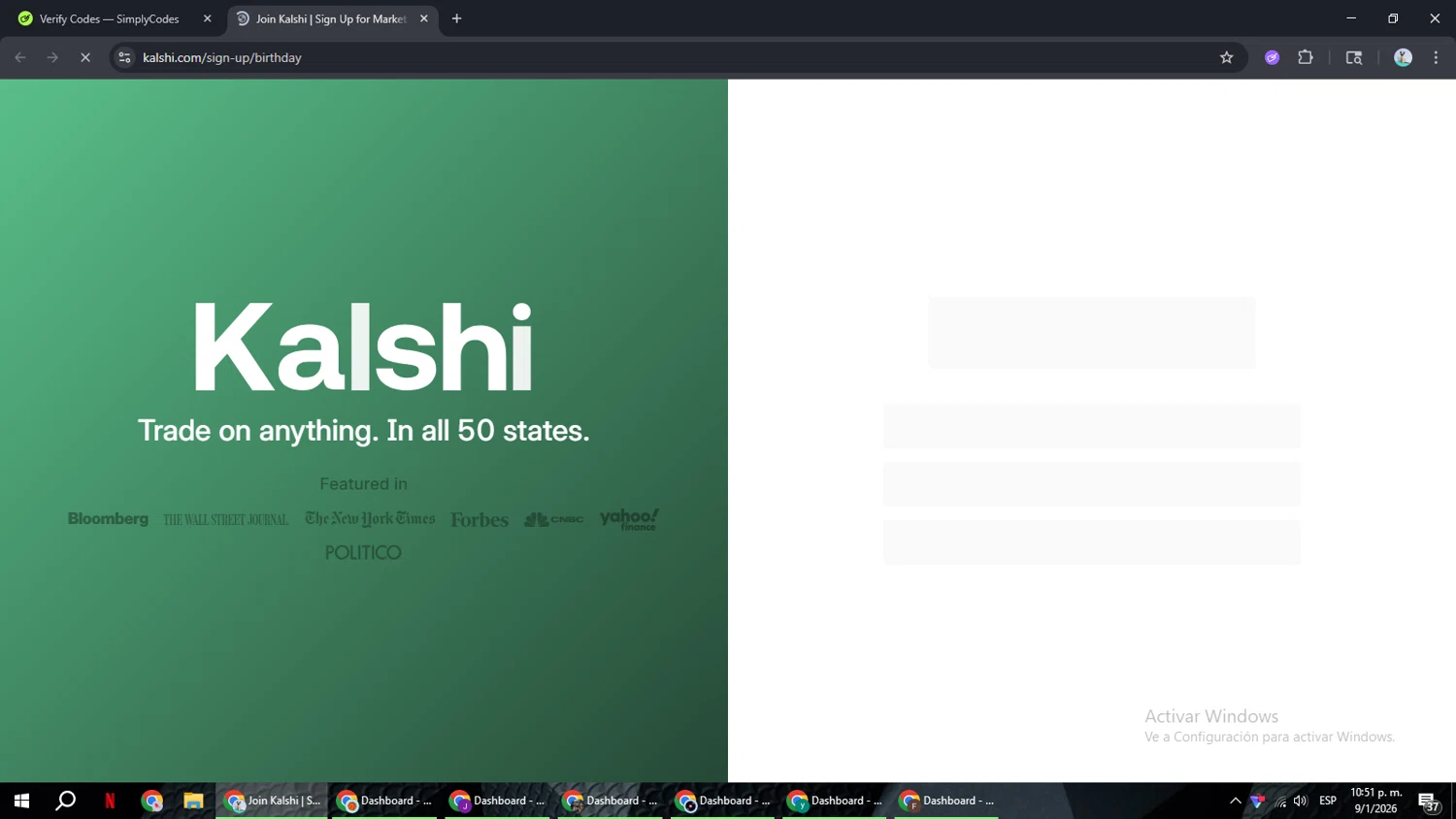View site information for kalshi.com
The image size is (1456, 819).
[x=124, y=57]
